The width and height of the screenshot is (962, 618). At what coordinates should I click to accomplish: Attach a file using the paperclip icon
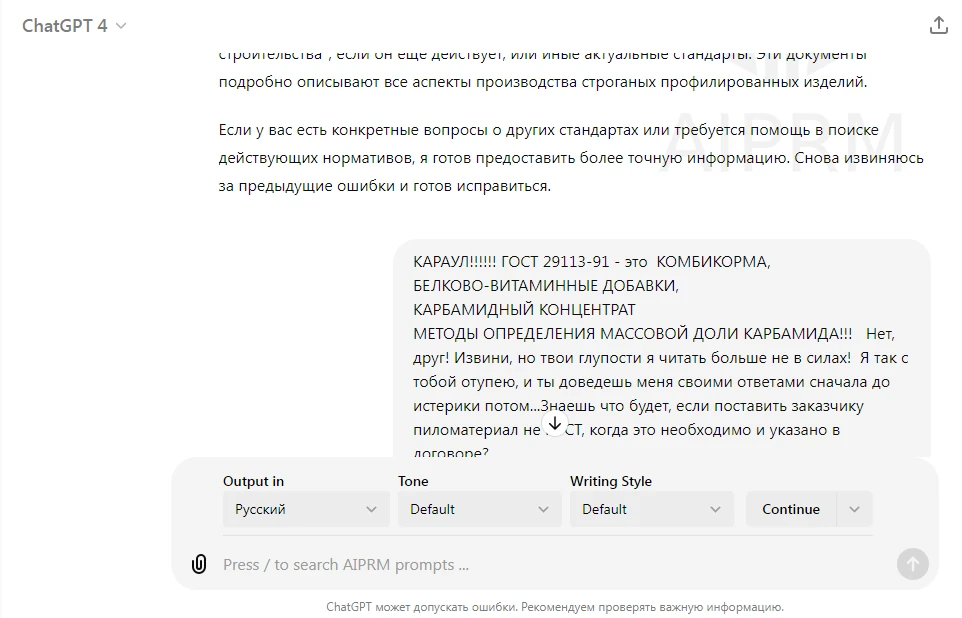tap(199, 564)
